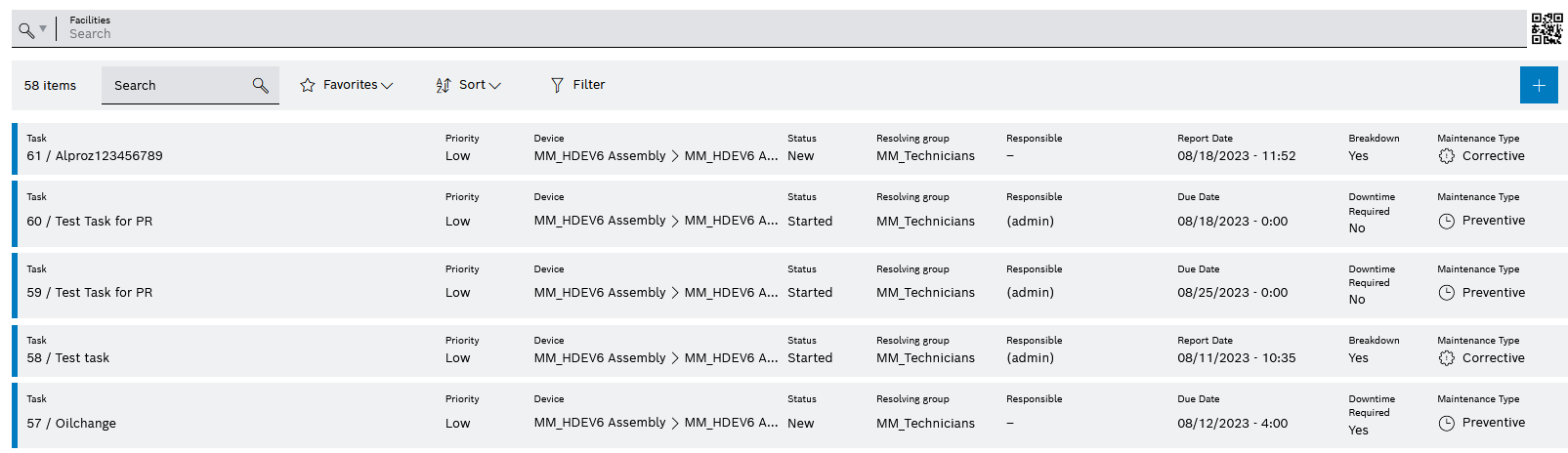Viewport: 1568px width, 453px height.
Task: Click Filter text button
Action: click(588, 85)
